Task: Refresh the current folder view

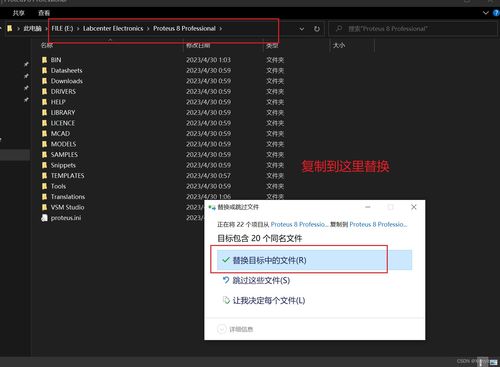Action: click(317, 29)
